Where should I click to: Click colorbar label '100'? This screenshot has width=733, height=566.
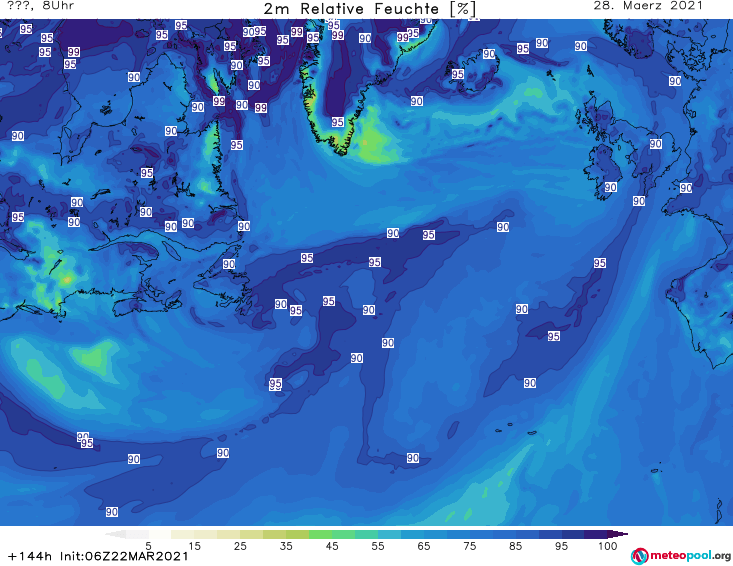[608, 546]
